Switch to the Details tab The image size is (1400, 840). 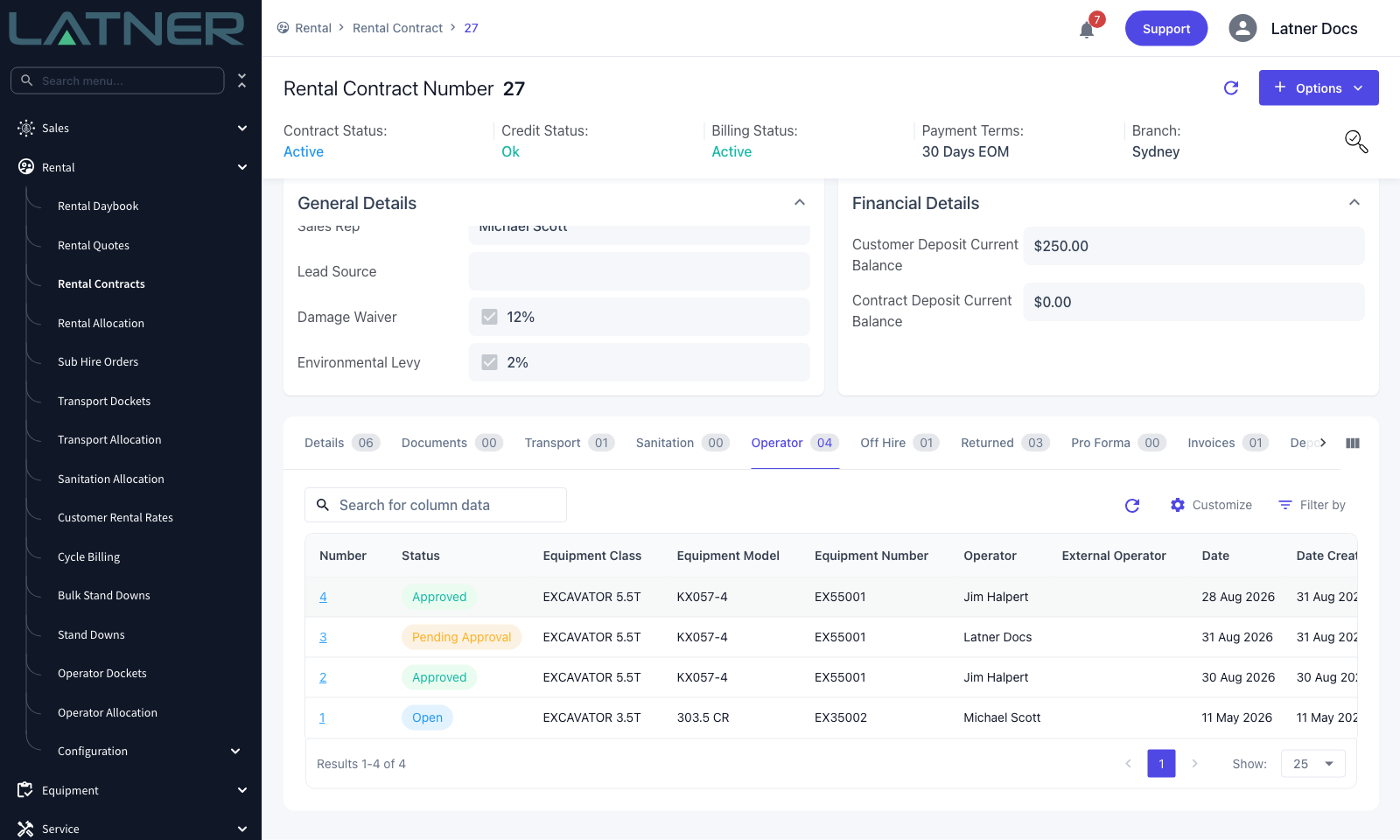click(x=342, y=443)
